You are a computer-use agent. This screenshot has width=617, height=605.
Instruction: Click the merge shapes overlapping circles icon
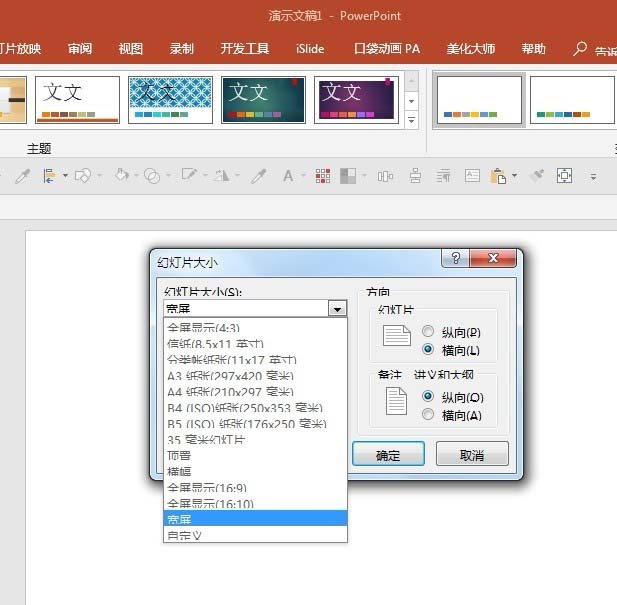[152, 175]
